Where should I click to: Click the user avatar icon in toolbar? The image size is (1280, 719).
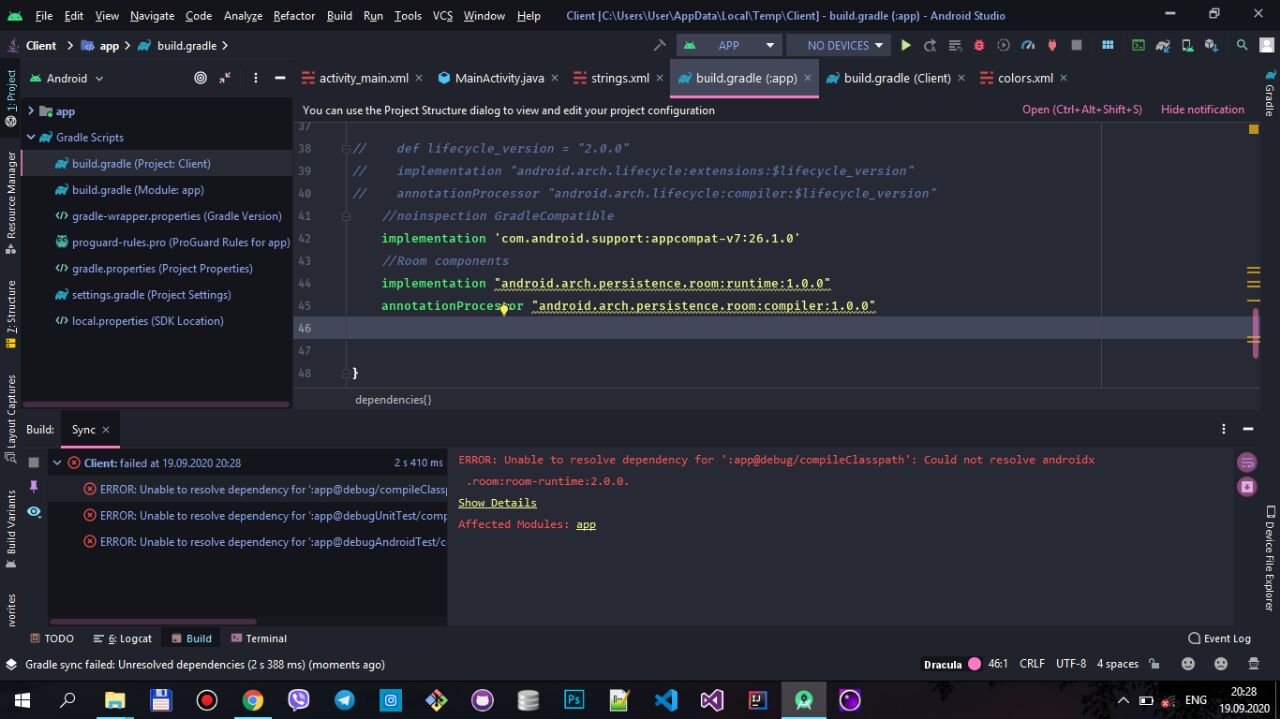(1266, 45)
